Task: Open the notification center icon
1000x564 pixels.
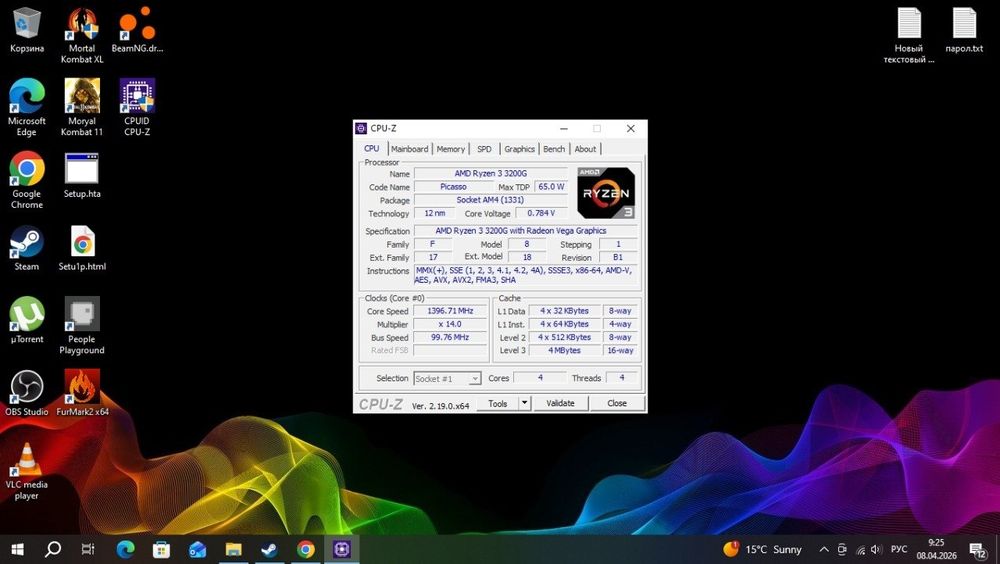Action: pos(978,549)
